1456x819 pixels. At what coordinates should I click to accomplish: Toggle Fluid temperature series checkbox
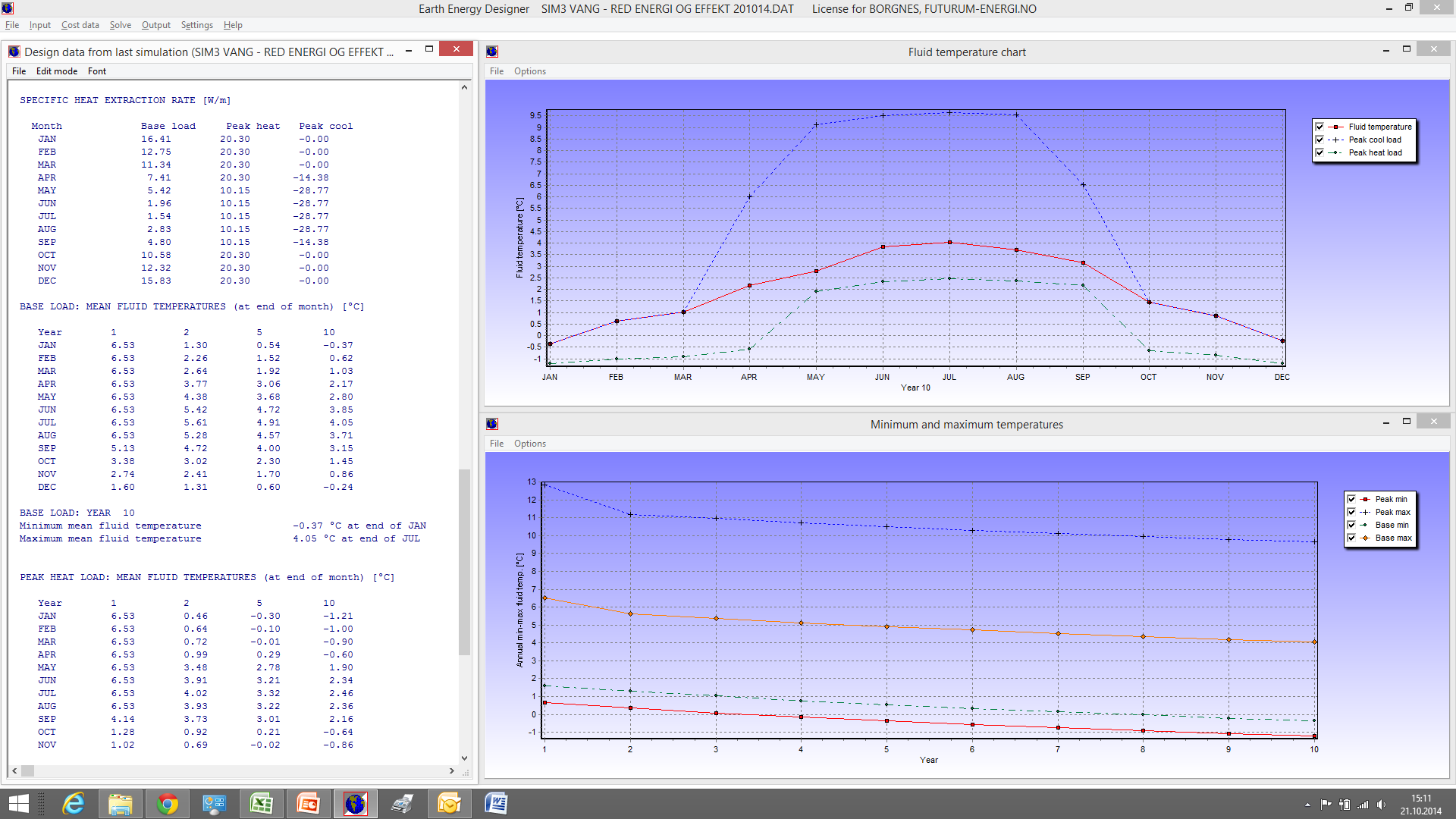tap(1319, 127)
